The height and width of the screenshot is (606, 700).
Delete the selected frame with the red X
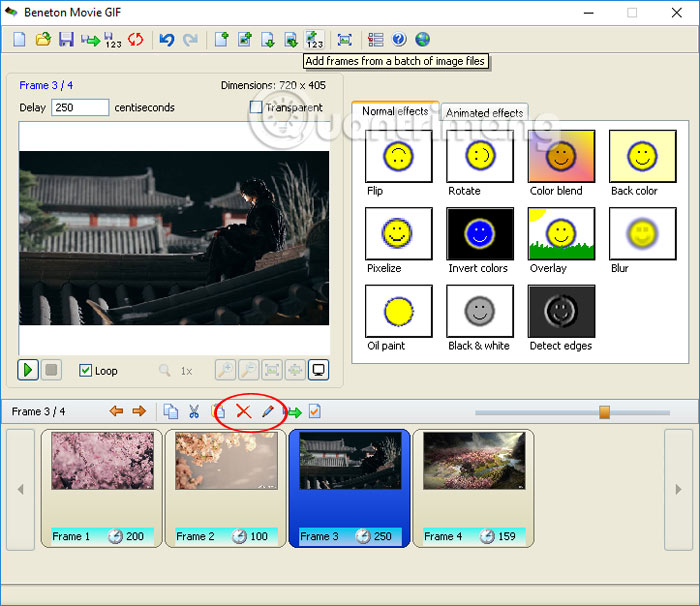[x=243, y=411]
